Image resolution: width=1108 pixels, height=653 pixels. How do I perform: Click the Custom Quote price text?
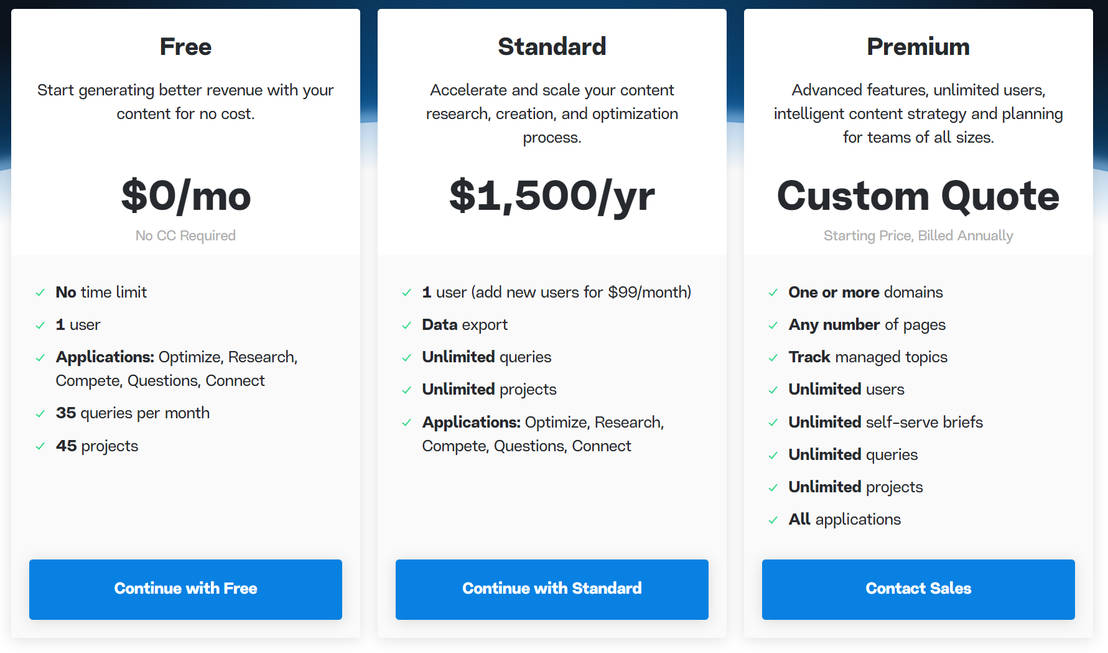(x=918, y=196)
